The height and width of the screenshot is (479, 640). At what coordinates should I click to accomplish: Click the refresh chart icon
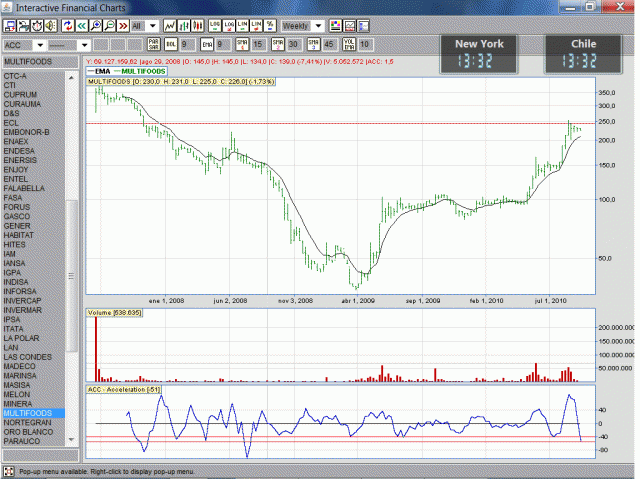coord(69,25)
